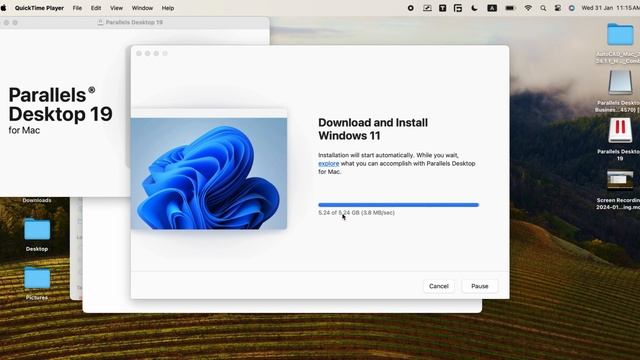The width and height of the screenshot is (640, 360).
Task: Click the Parallels Desktop 19 window title
Action: (x=134, y=22)
